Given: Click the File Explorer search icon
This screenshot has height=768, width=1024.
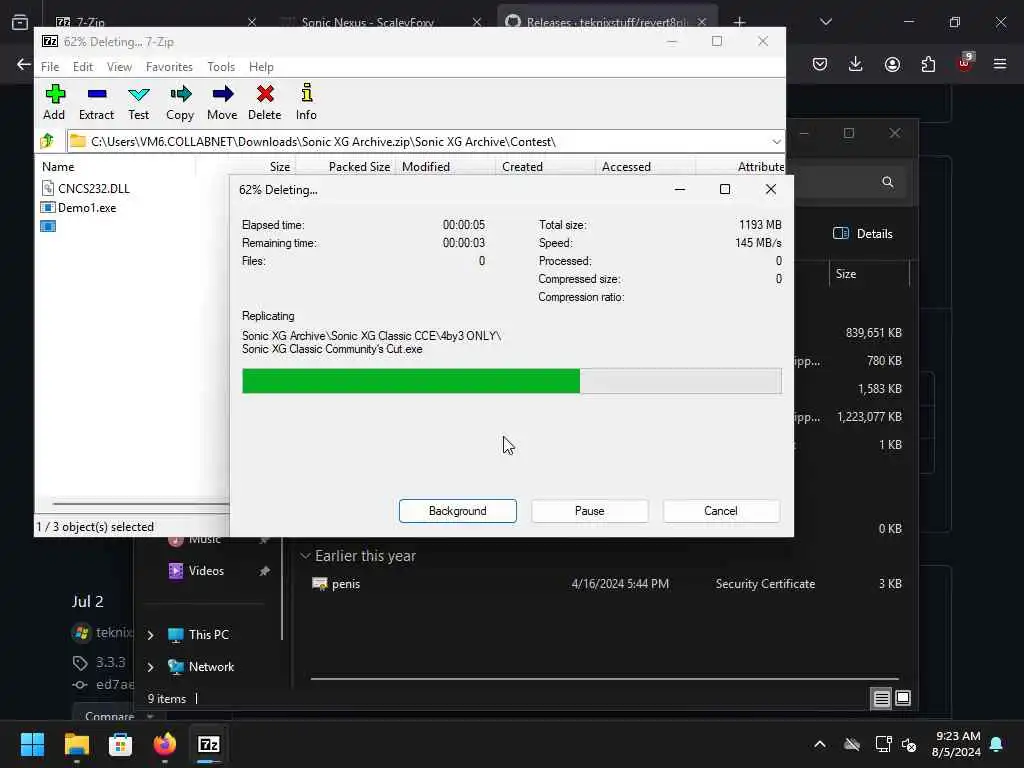Looking at the screenshot, I should [887, 182].
